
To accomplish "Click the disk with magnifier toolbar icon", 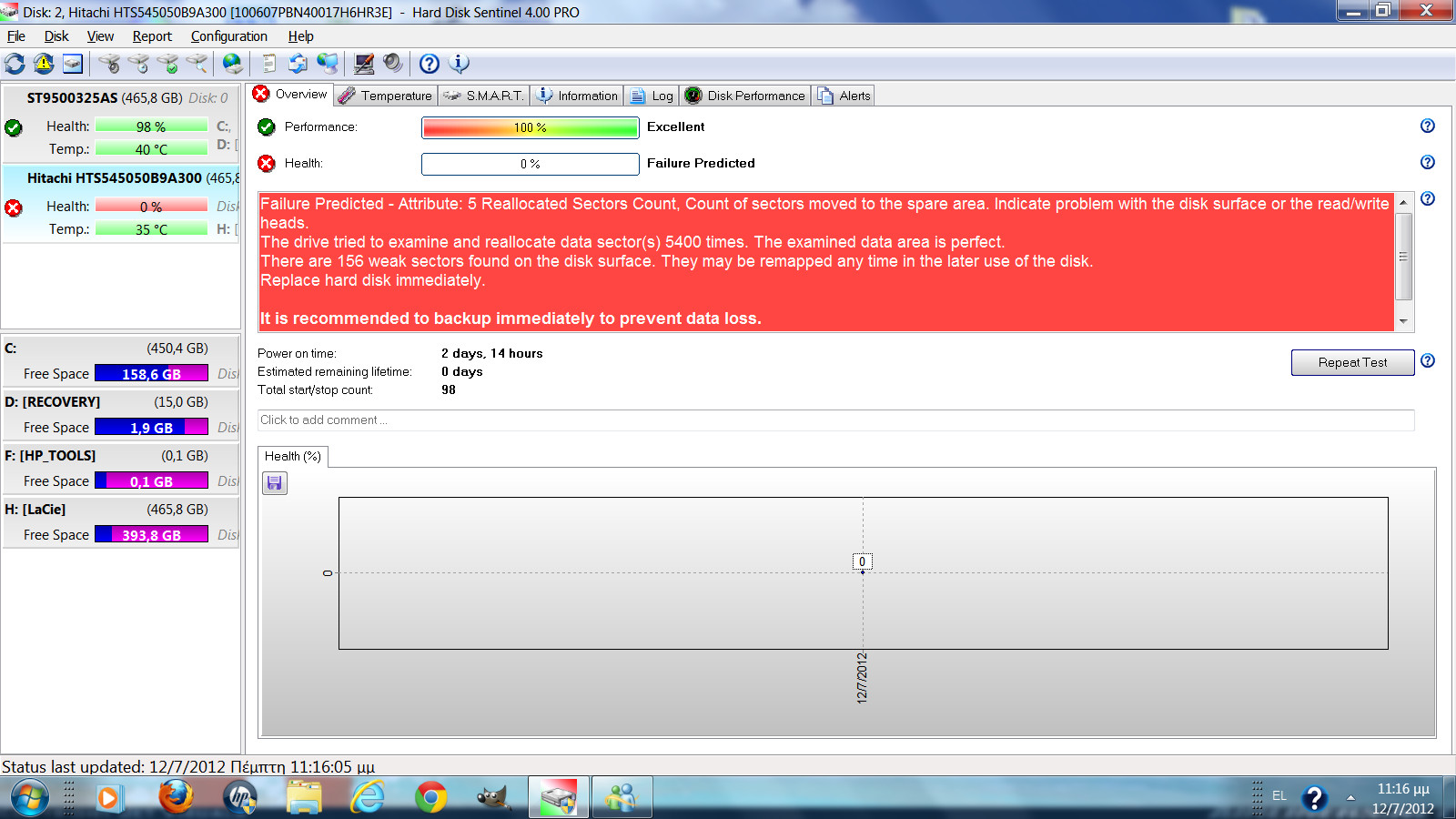I will [197, 64].
